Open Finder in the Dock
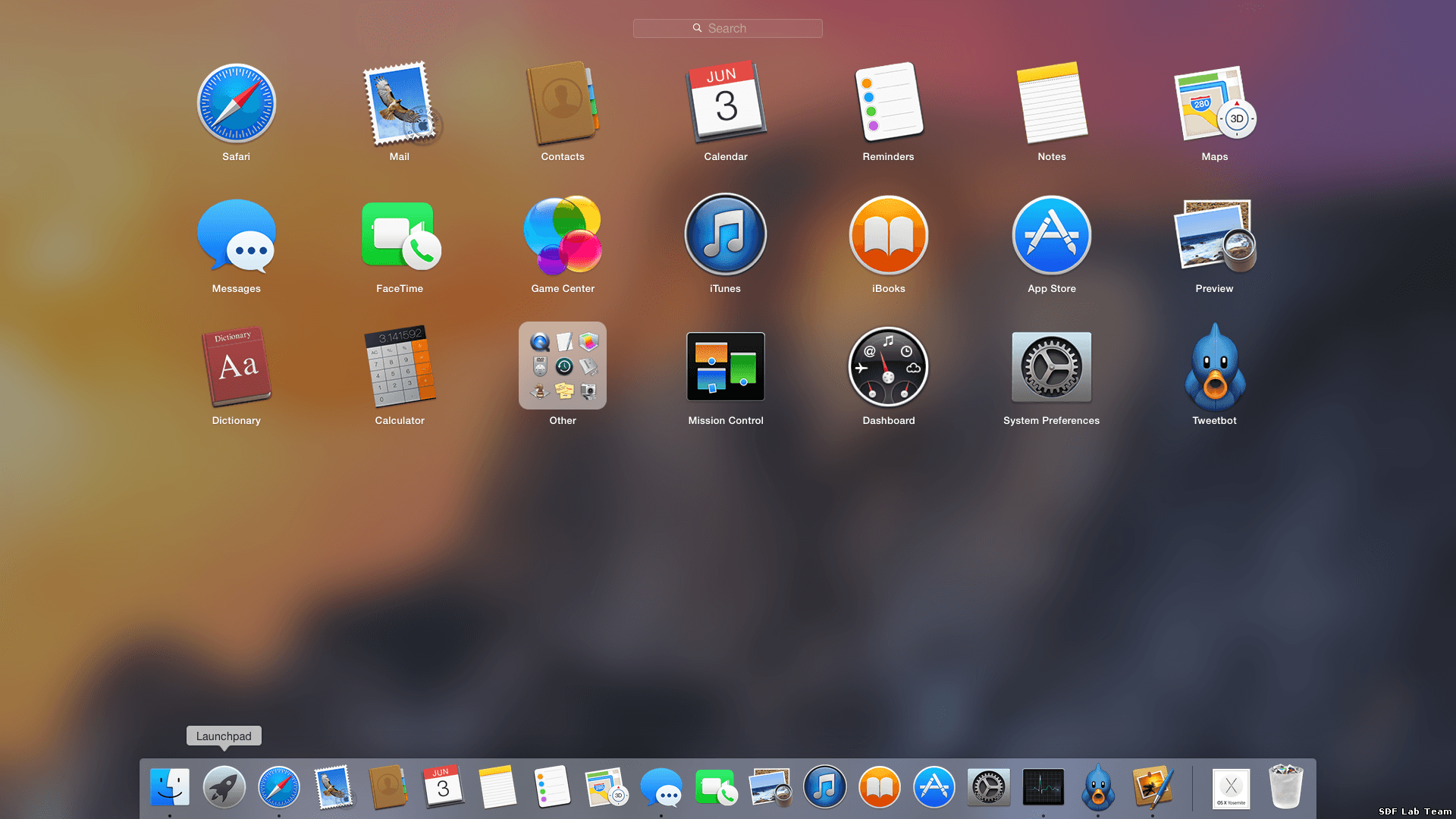Image resolution: width=1456 pixels, height=819 pixels. tap(170, 787)
